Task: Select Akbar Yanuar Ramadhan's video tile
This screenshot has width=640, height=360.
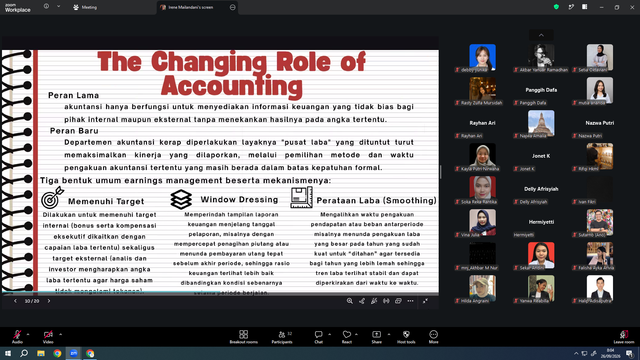Action: pyautogui.click(x=541, y=58)
